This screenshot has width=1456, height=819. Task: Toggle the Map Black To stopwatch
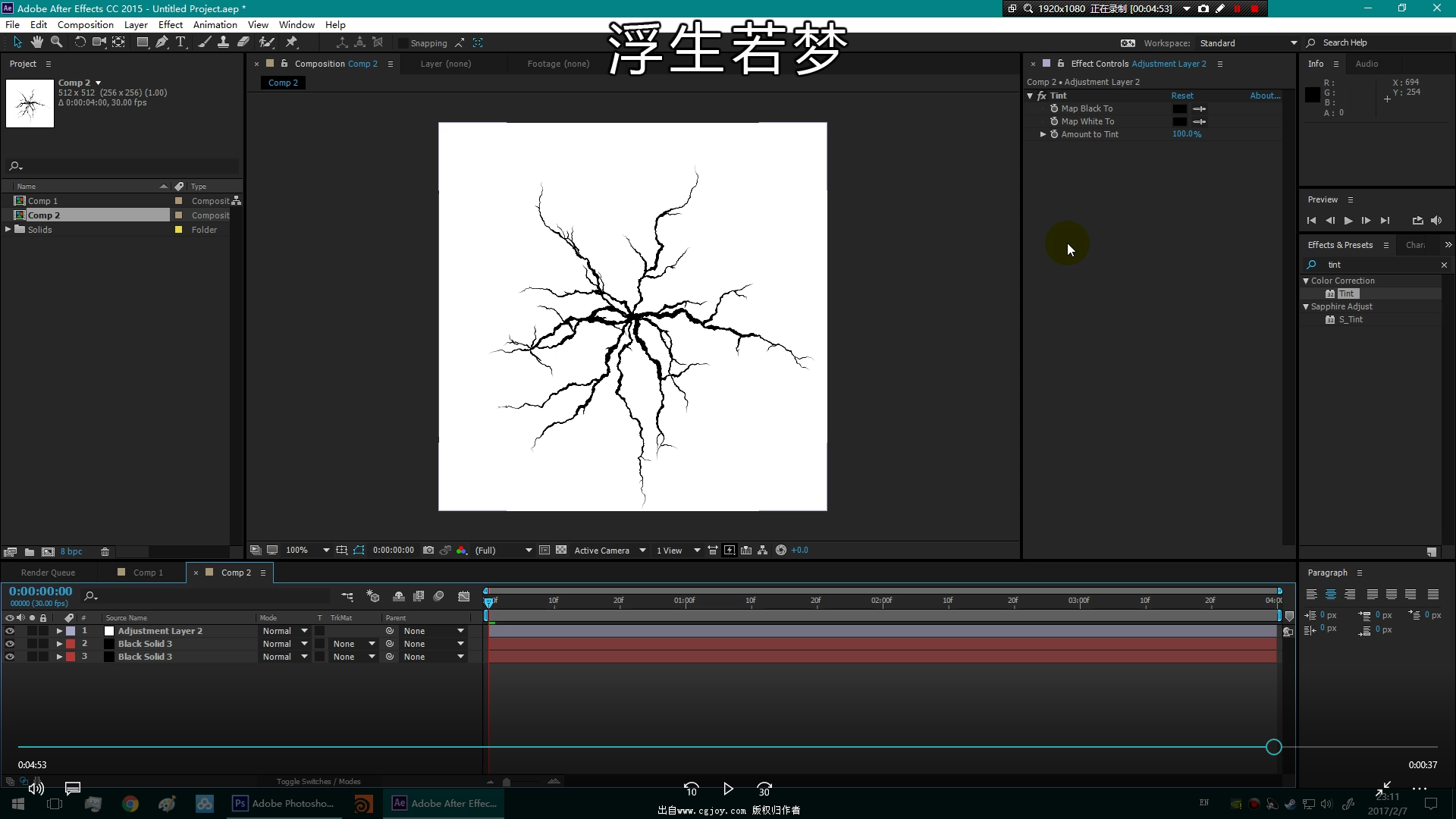click(1054, 108)
